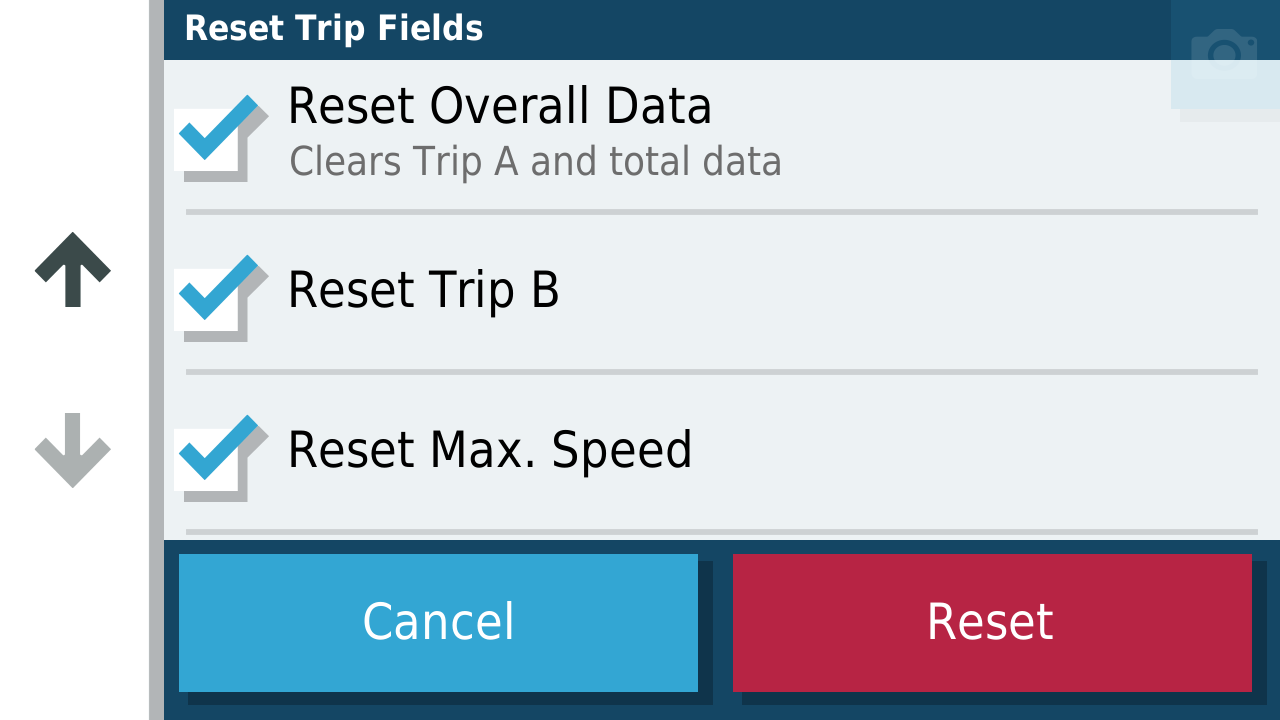
Task: Click 'Clears Trip A and total data' subtitle
Action: click(x=535, y=162)
